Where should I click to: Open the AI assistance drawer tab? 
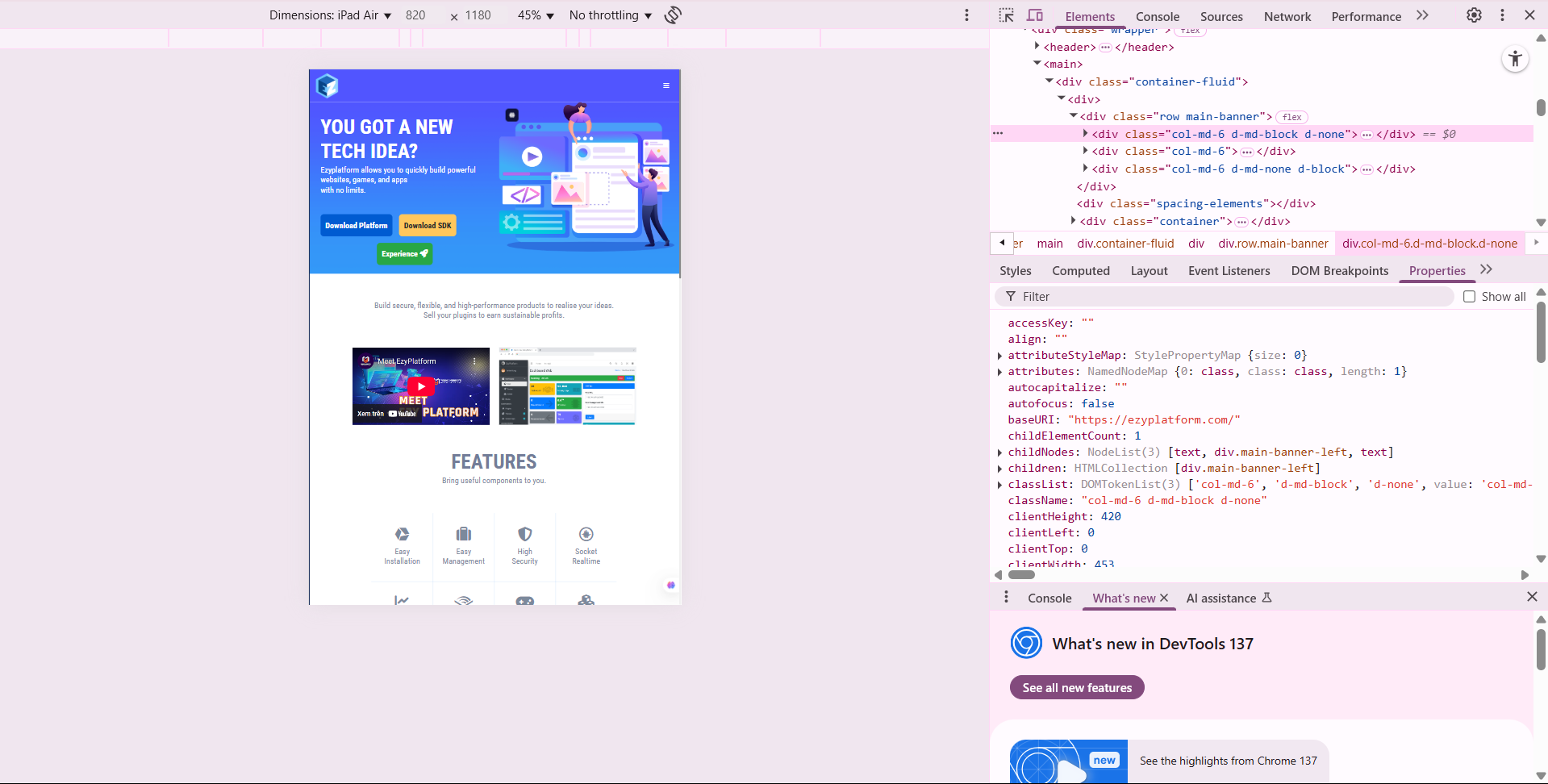pos(1229,598)
